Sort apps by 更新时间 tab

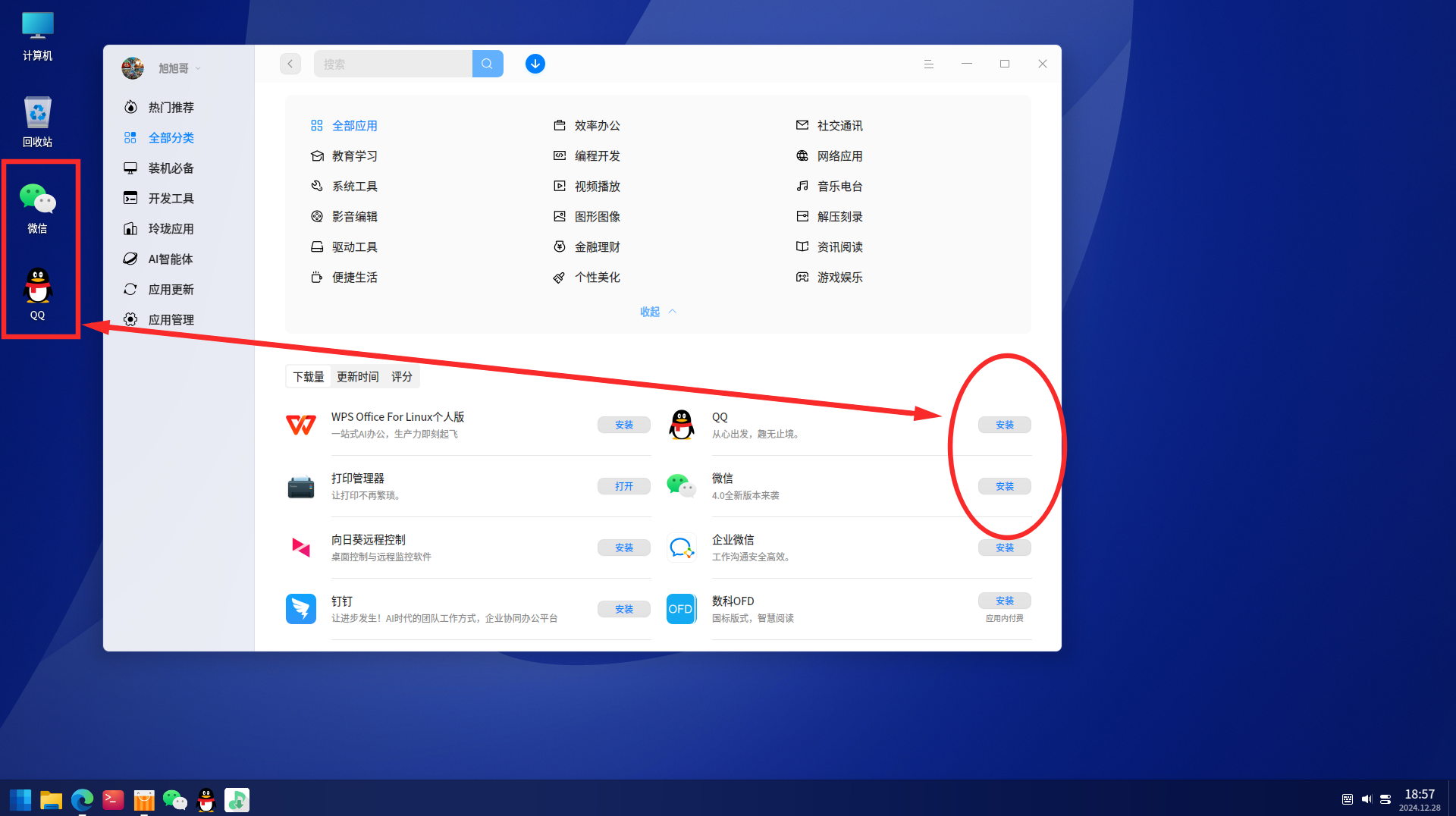pos(357,376)
